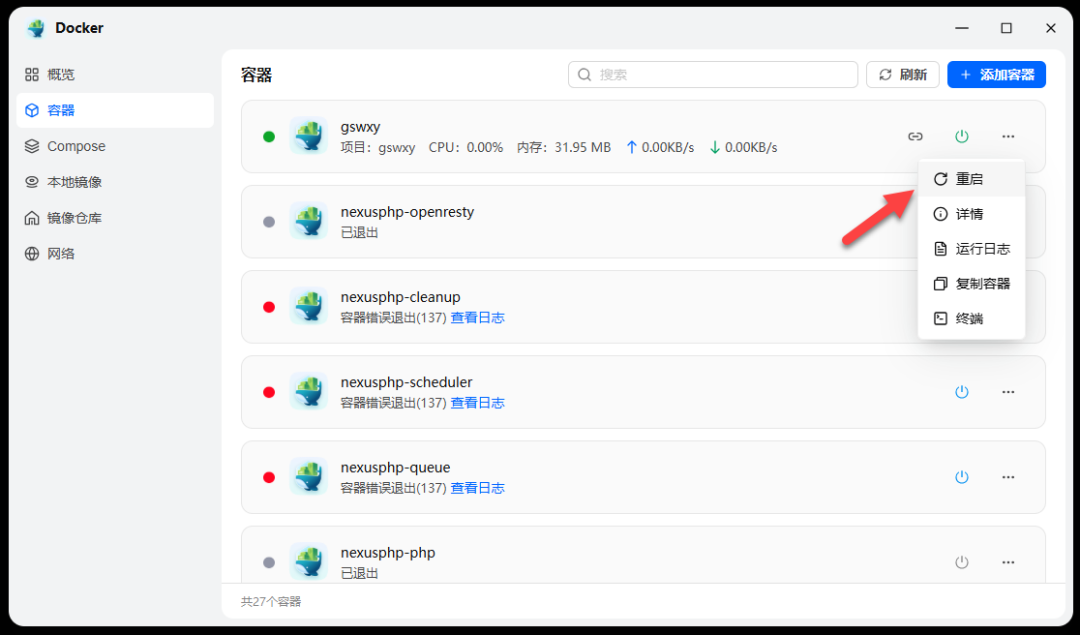Focus the 搜索 search field
The height and width of the screenshot is (635, 1080).
pos(713,74)
